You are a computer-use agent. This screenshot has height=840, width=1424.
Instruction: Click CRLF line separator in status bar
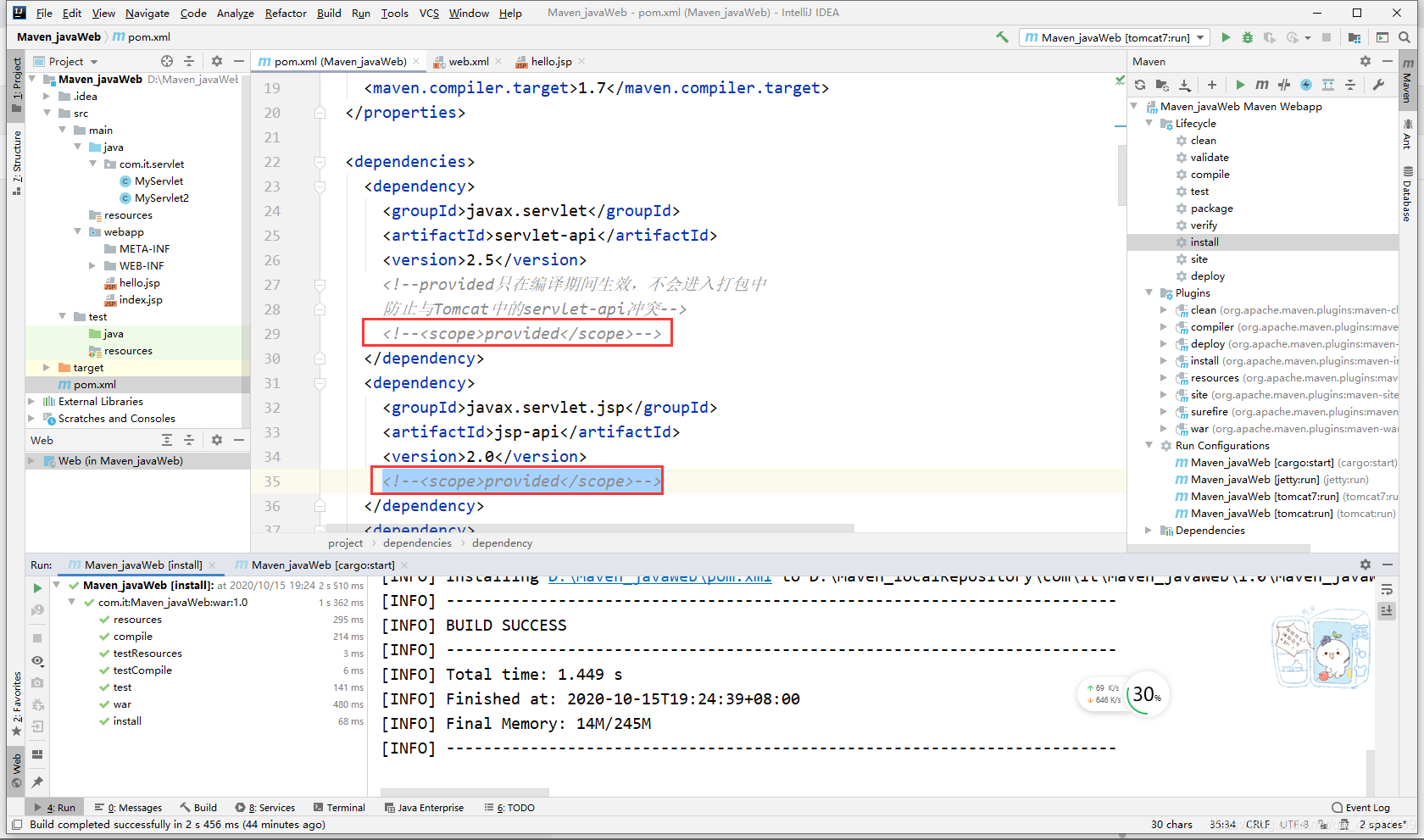point(1258,825)
